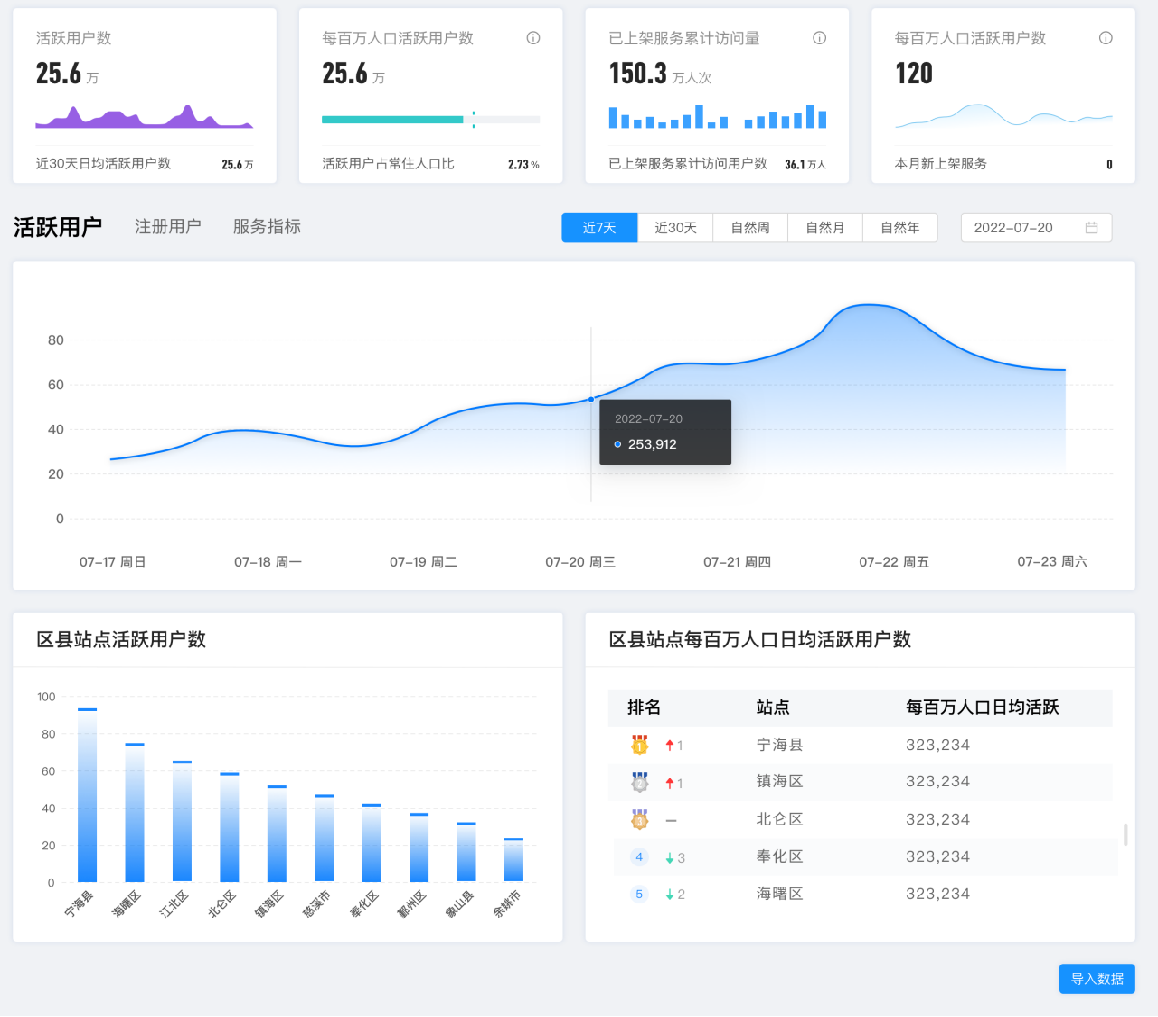The height and width of the screenshot is (1017, 1158).
Task: Click rank 4 badge for 奉化区
Action: tap(639, 857)
